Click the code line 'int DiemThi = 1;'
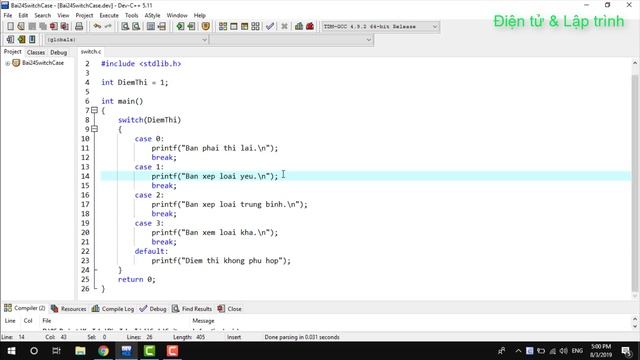The image size is (640, 360). coord(135,82)
